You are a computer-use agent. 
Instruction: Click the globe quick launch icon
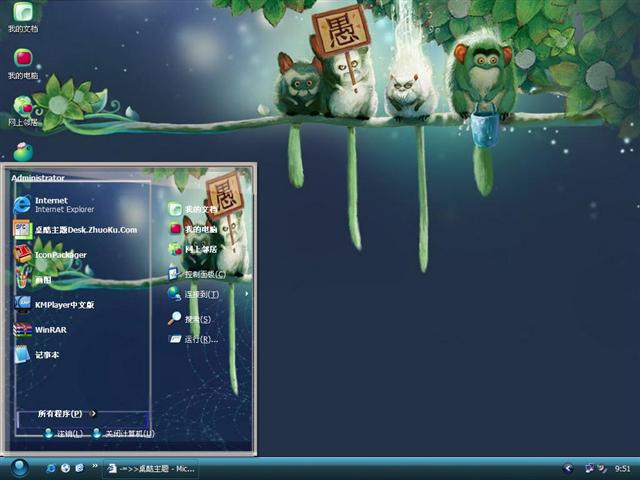point(65,469)
